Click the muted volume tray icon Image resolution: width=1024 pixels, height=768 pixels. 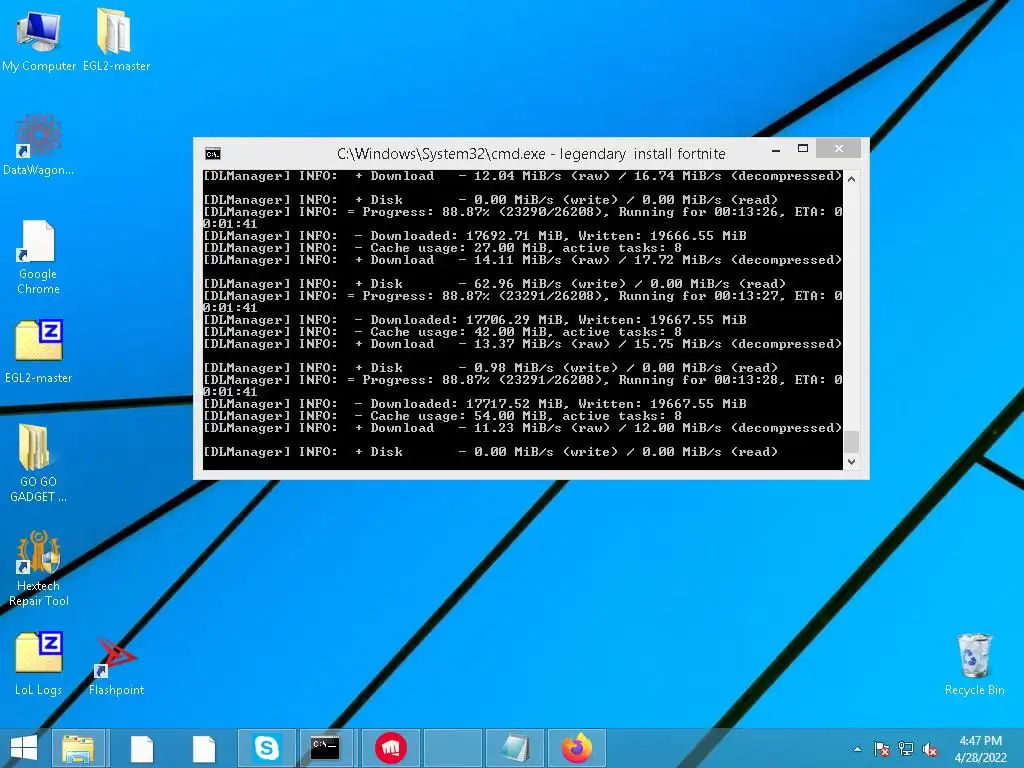click(x=930, y=749)
